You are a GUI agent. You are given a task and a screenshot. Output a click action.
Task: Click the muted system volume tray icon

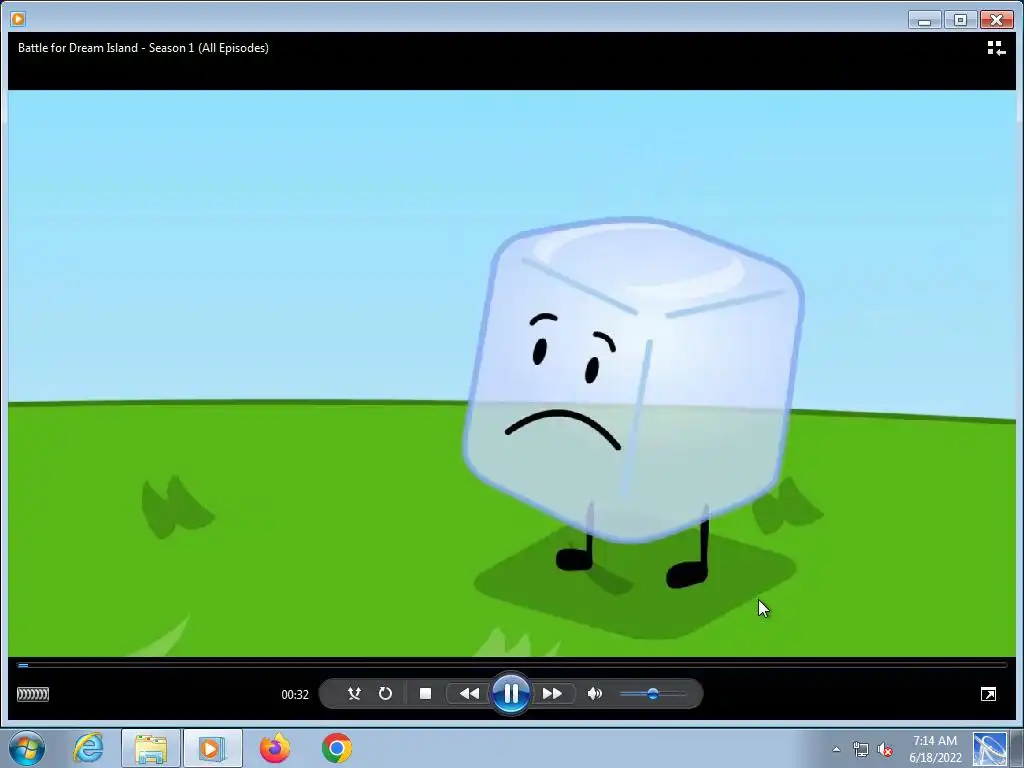click(886, 749)
